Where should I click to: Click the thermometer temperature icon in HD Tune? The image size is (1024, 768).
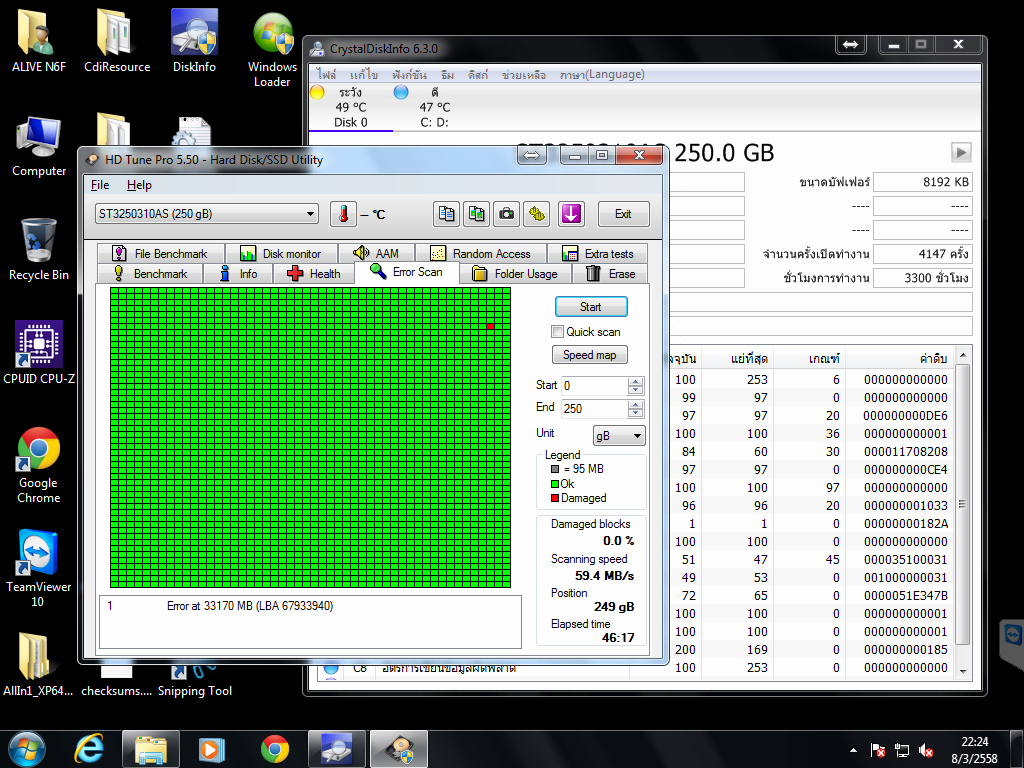pyautogui.click(x=344, y=214)
